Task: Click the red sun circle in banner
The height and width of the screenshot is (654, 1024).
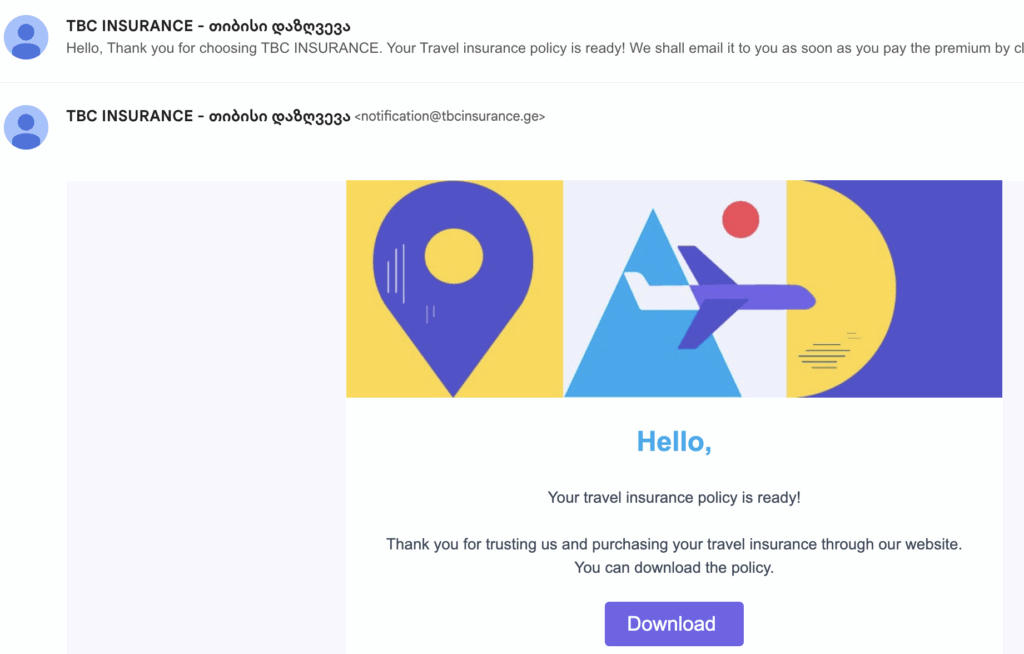Action: coord(741,220)
